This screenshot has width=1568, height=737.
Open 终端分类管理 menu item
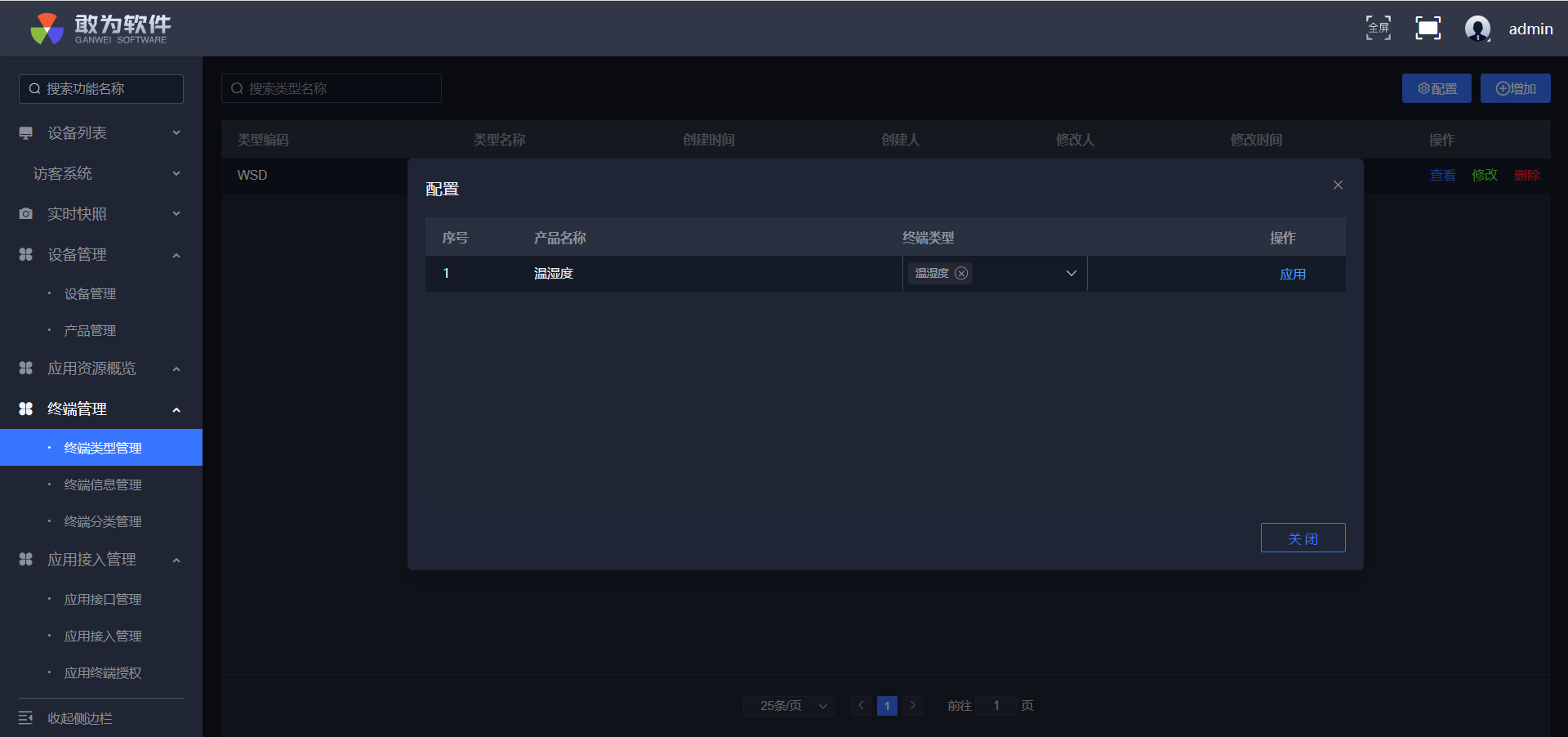103,522
